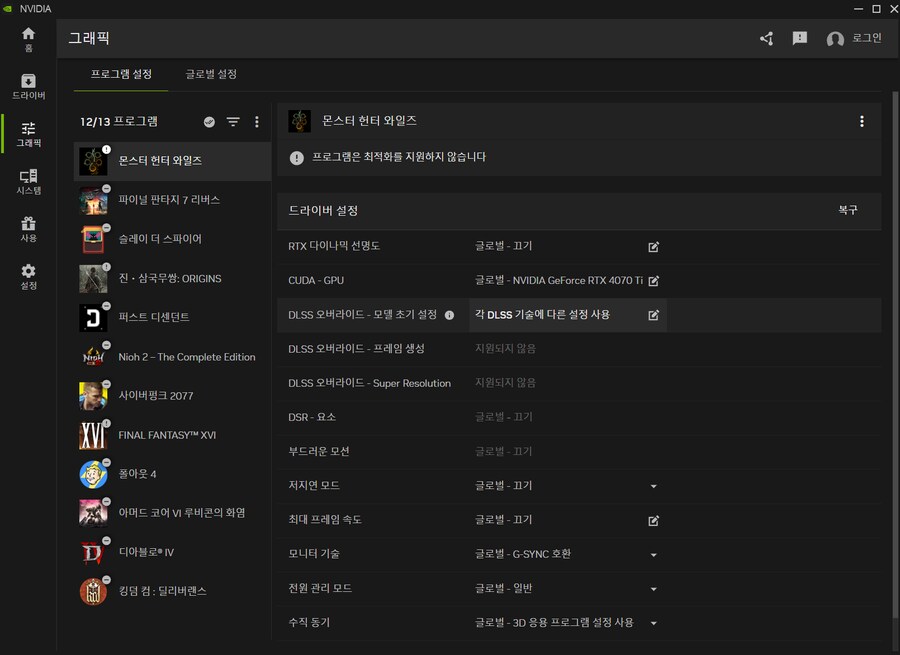Select FINAL FANTASY XVI program

172,435
